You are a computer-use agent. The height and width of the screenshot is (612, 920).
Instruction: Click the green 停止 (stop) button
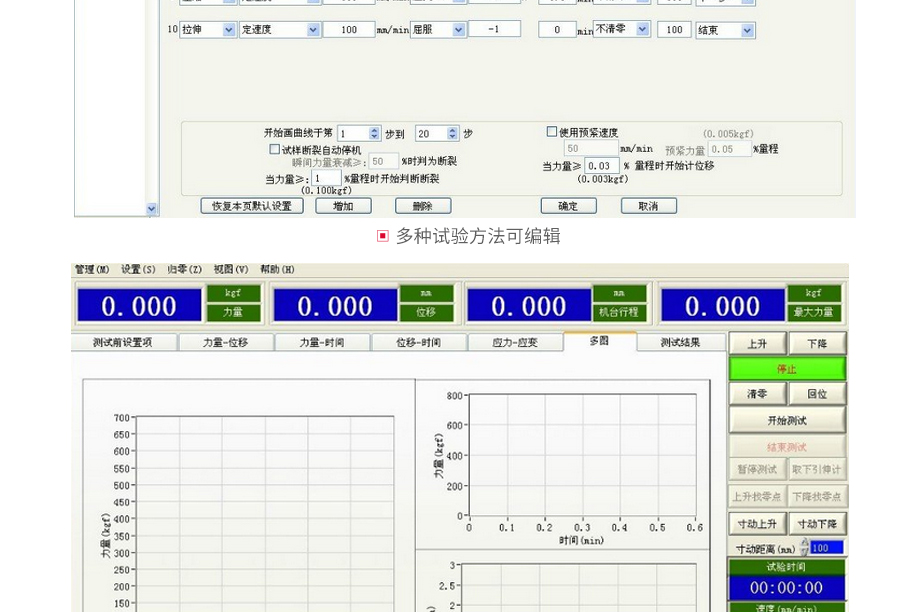pos(787,369)
